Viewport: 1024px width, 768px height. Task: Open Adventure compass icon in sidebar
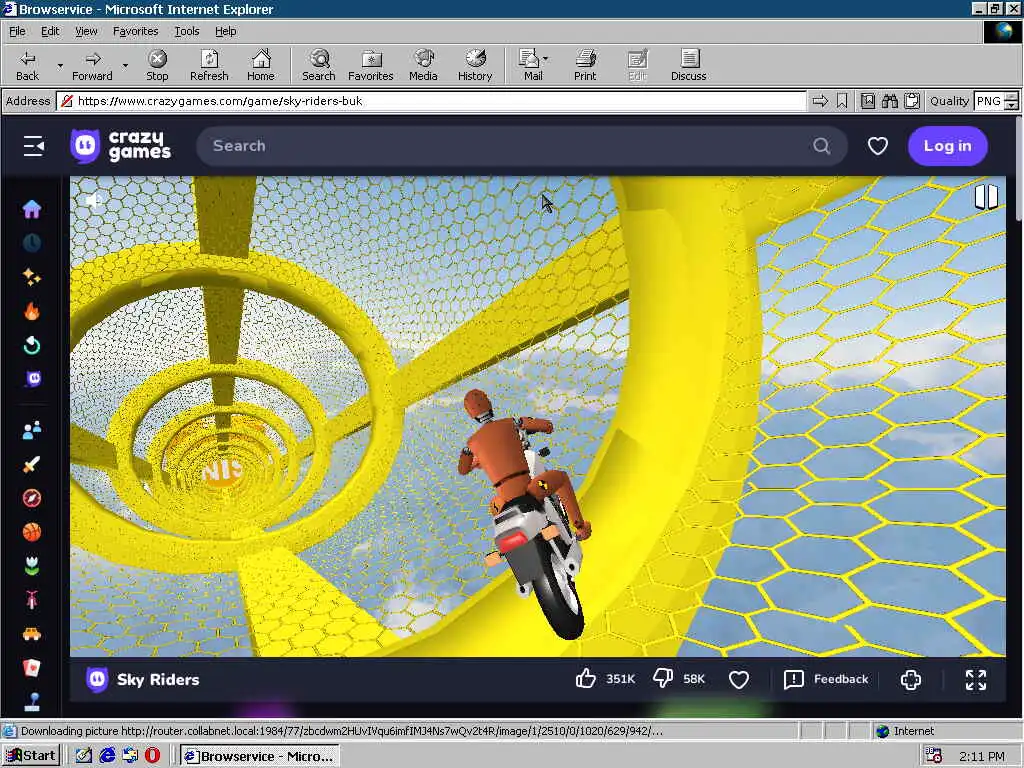(31, 498)
